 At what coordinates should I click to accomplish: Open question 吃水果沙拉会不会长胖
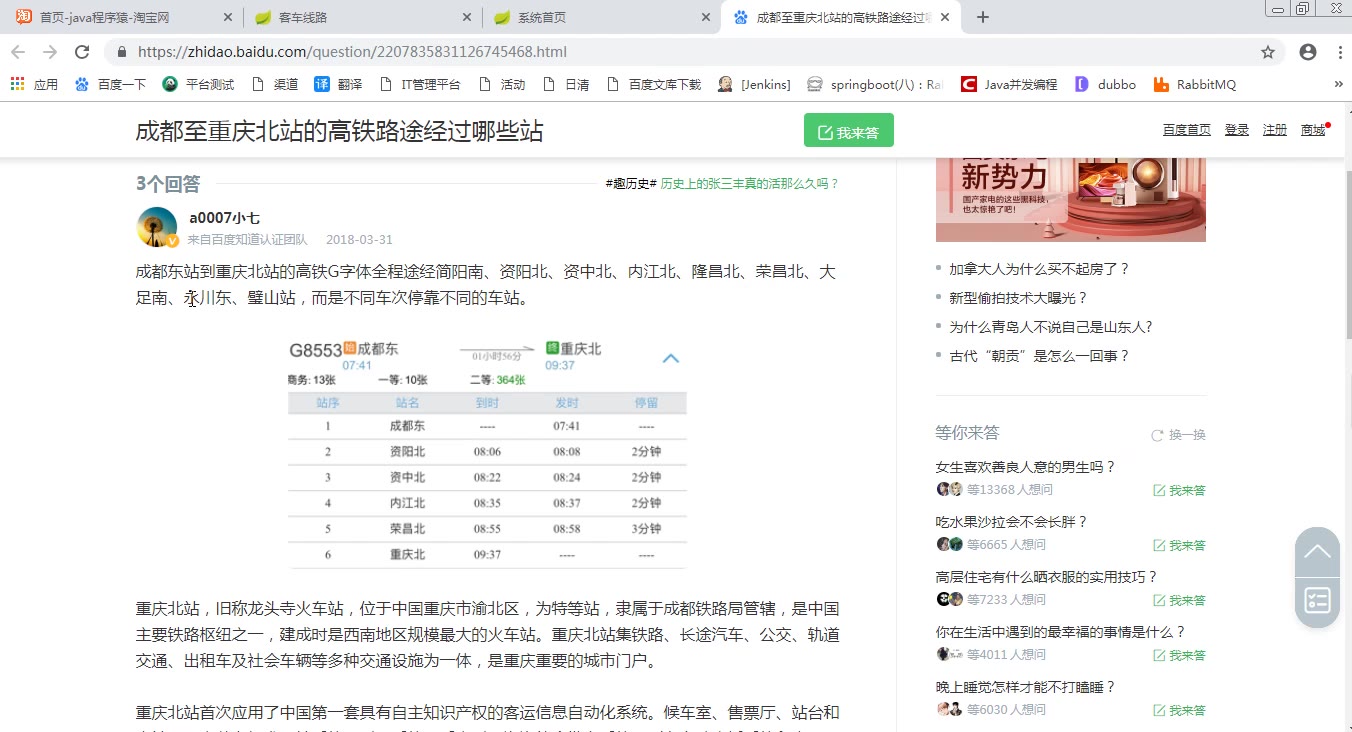pos(1011,522)
